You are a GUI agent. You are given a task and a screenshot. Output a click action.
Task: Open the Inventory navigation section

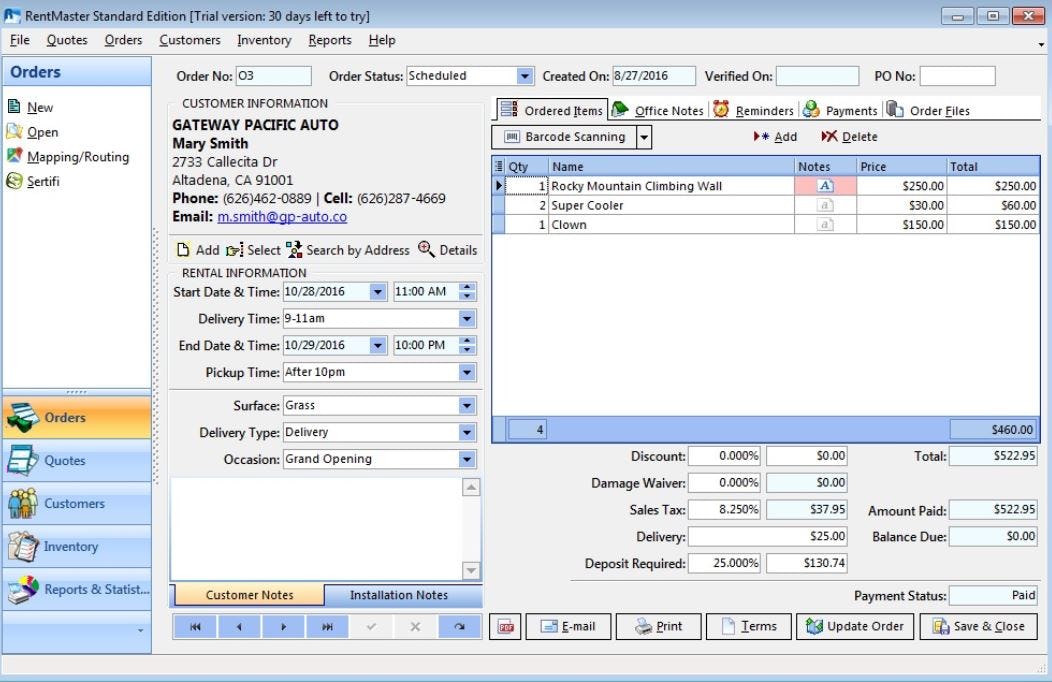(77, 547)
